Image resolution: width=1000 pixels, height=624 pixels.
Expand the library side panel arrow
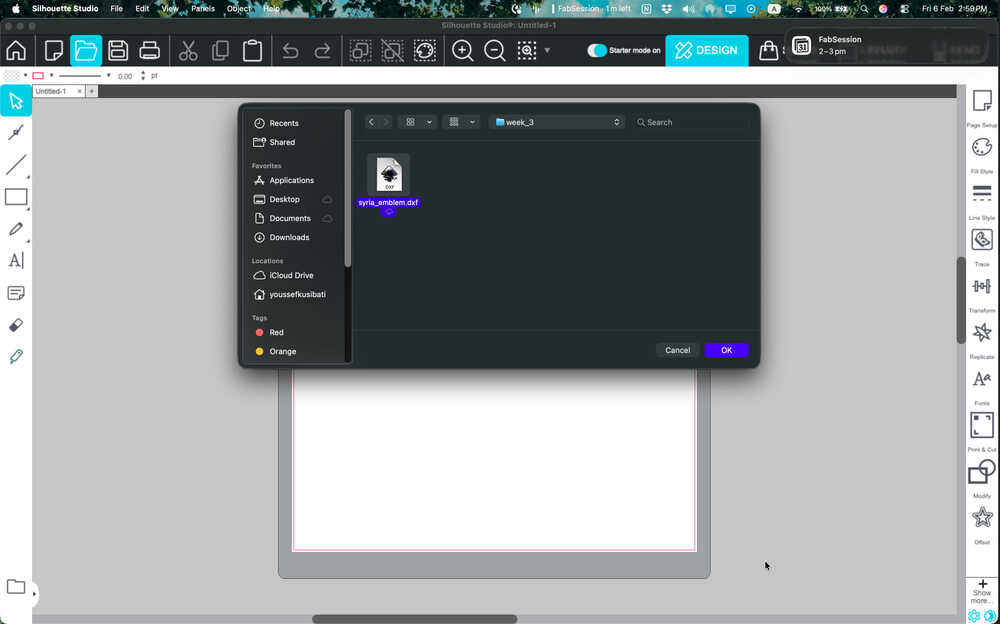point(34,594)
